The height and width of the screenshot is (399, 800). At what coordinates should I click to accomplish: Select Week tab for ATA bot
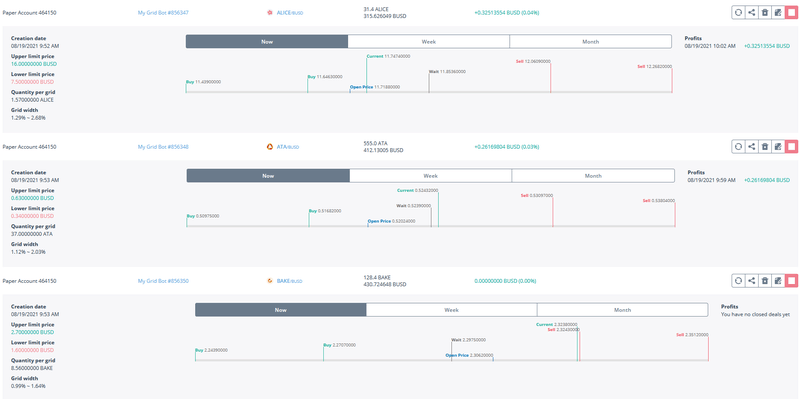click(431, 176)
